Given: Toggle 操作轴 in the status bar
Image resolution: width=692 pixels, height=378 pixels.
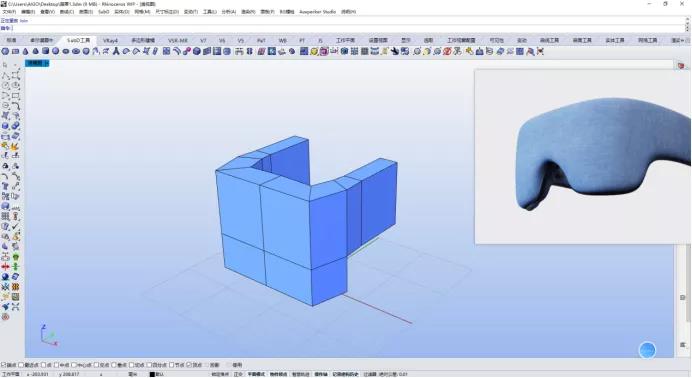Looking at the screenshot, I should tap(321, 374).
